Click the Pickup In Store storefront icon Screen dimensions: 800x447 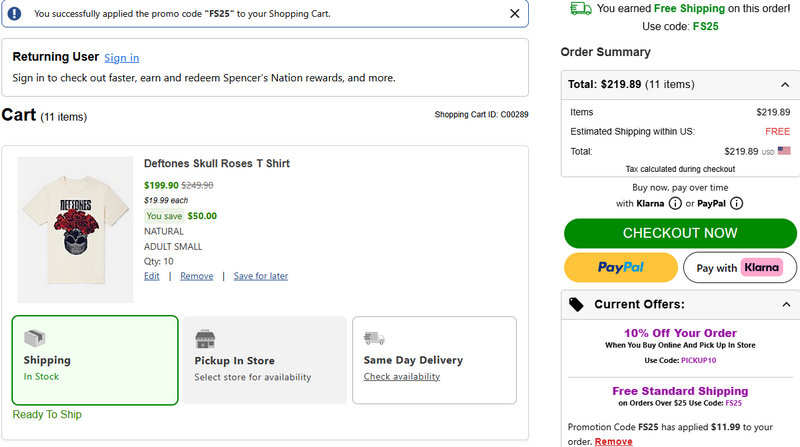pos(206,338)
